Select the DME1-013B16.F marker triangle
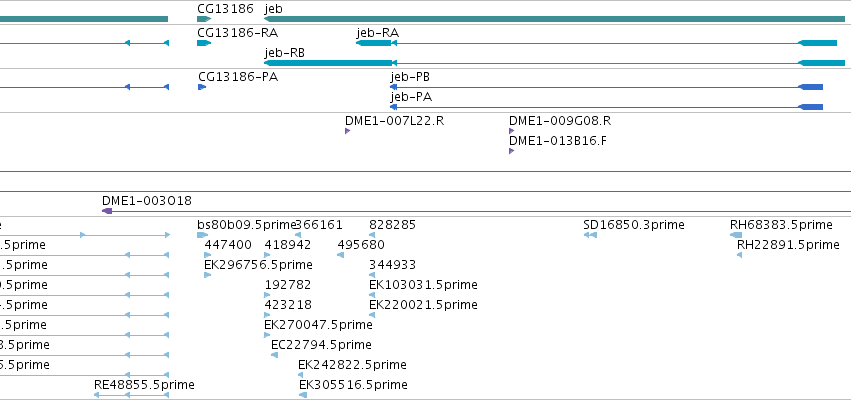Screen dimensions: 851x400 click(x=511, y=151)
